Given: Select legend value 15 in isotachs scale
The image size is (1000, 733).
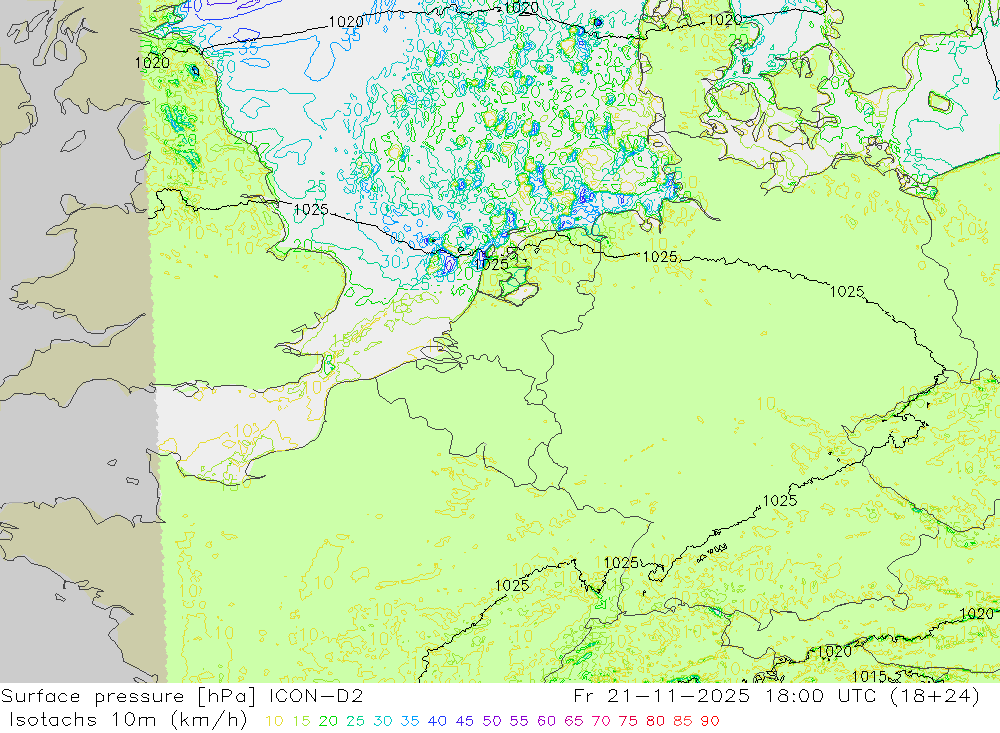Looking at the screenshot, I should point(302,721).
